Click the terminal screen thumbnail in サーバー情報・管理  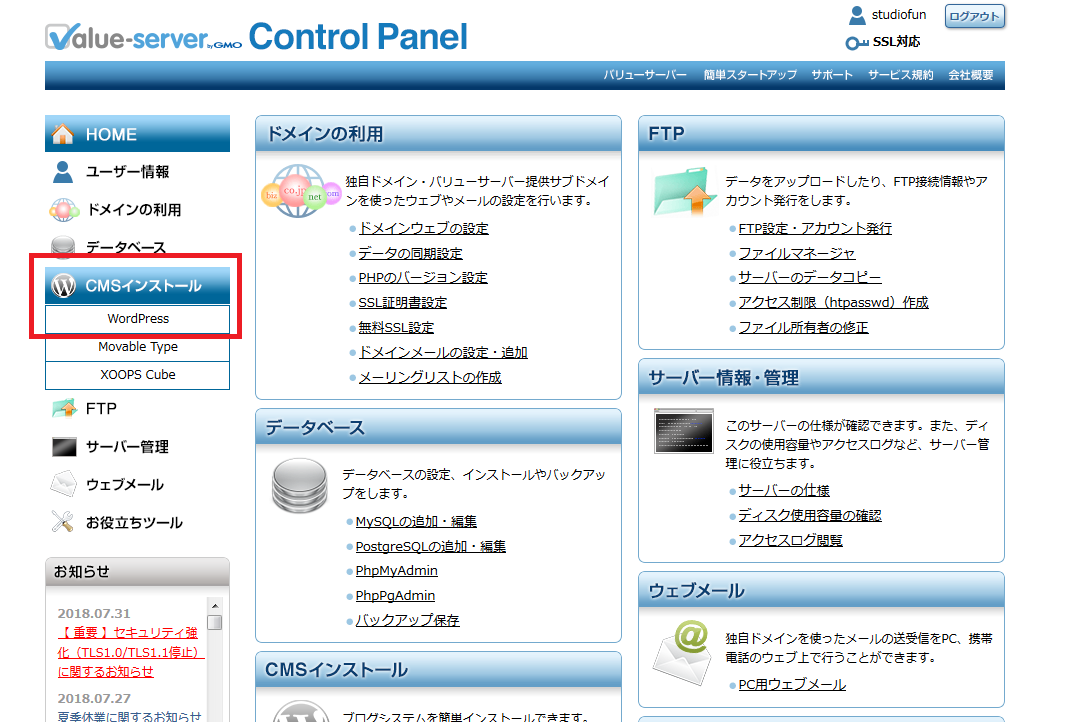684,431
